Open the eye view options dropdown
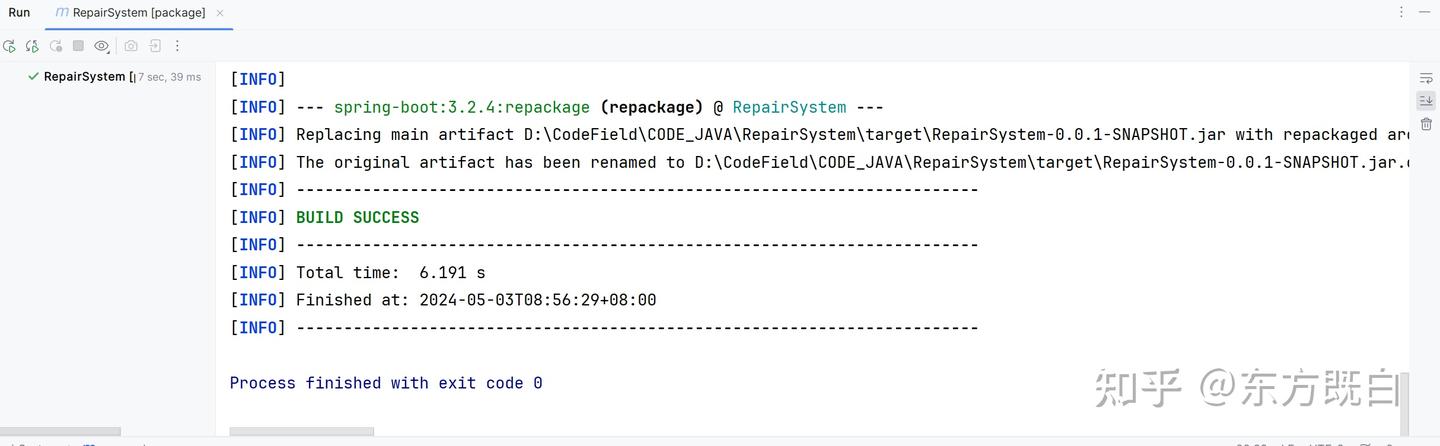This screenshot has width=1440, height=446. (x=101, y=46)
